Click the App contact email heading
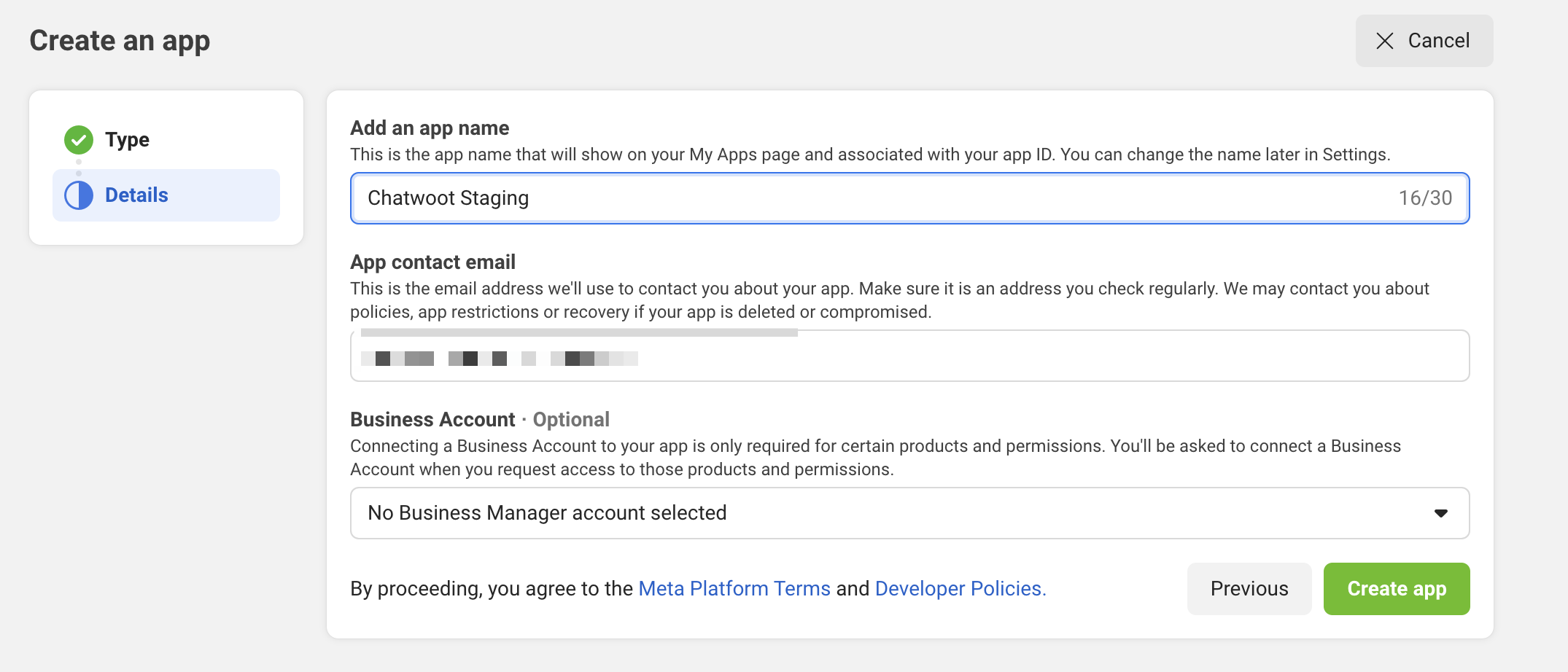1568x672 pixels. pyautogui.click(x=432, y=262)
